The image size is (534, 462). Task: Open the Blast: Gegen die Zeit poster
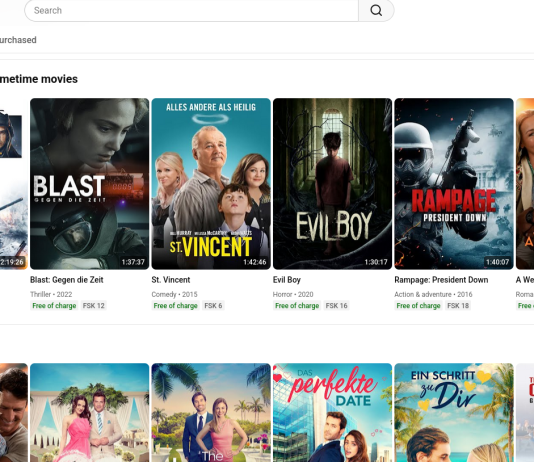[x=90, y=184]
